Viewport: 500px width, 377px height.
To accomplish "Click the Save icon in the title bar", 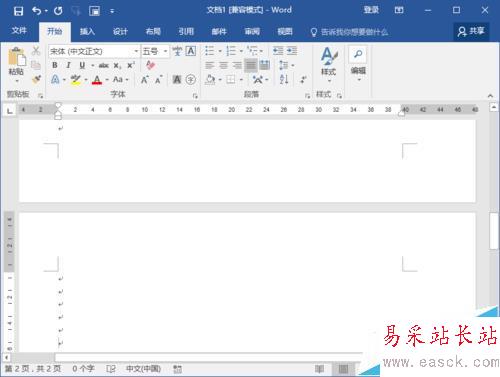I will point(18,11).
